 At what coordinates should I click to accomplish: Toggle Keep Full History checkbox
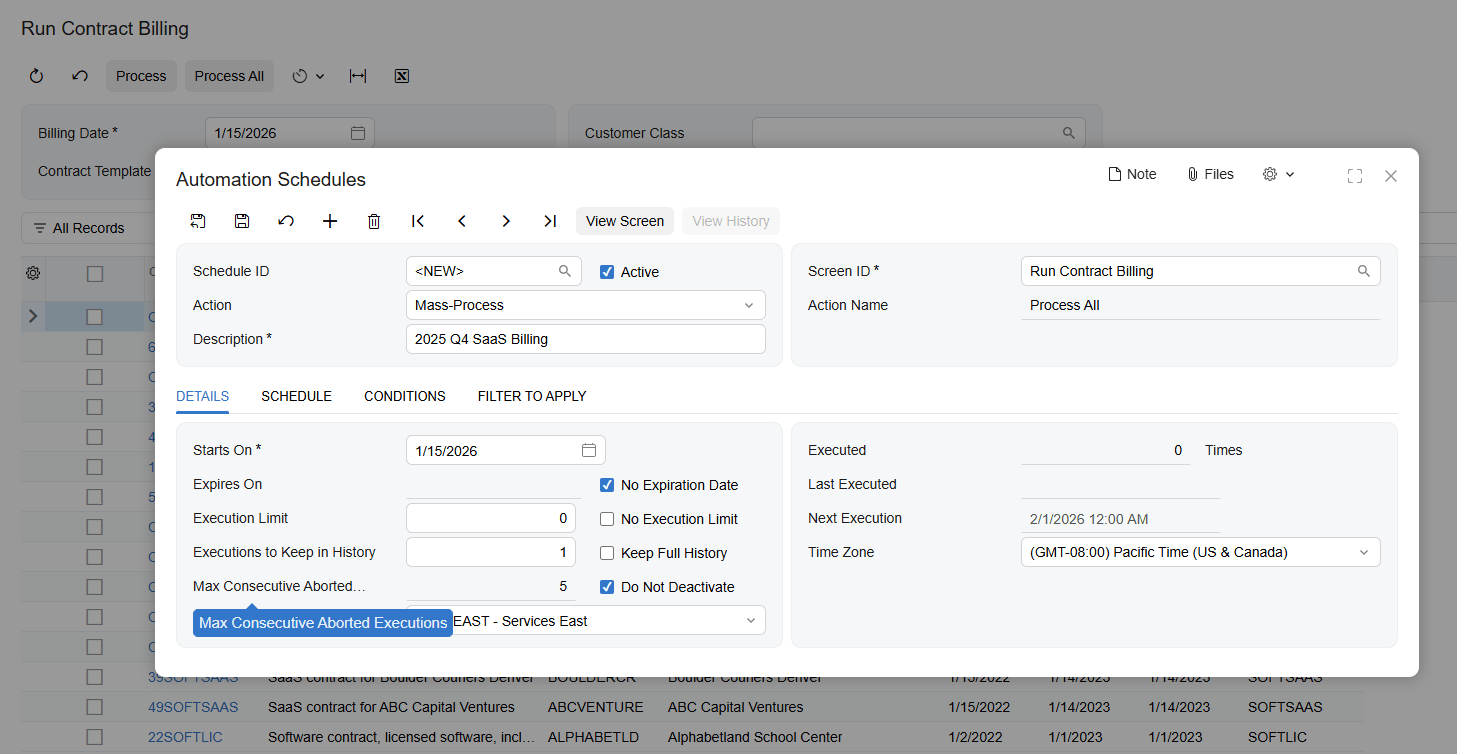point(607,553)
